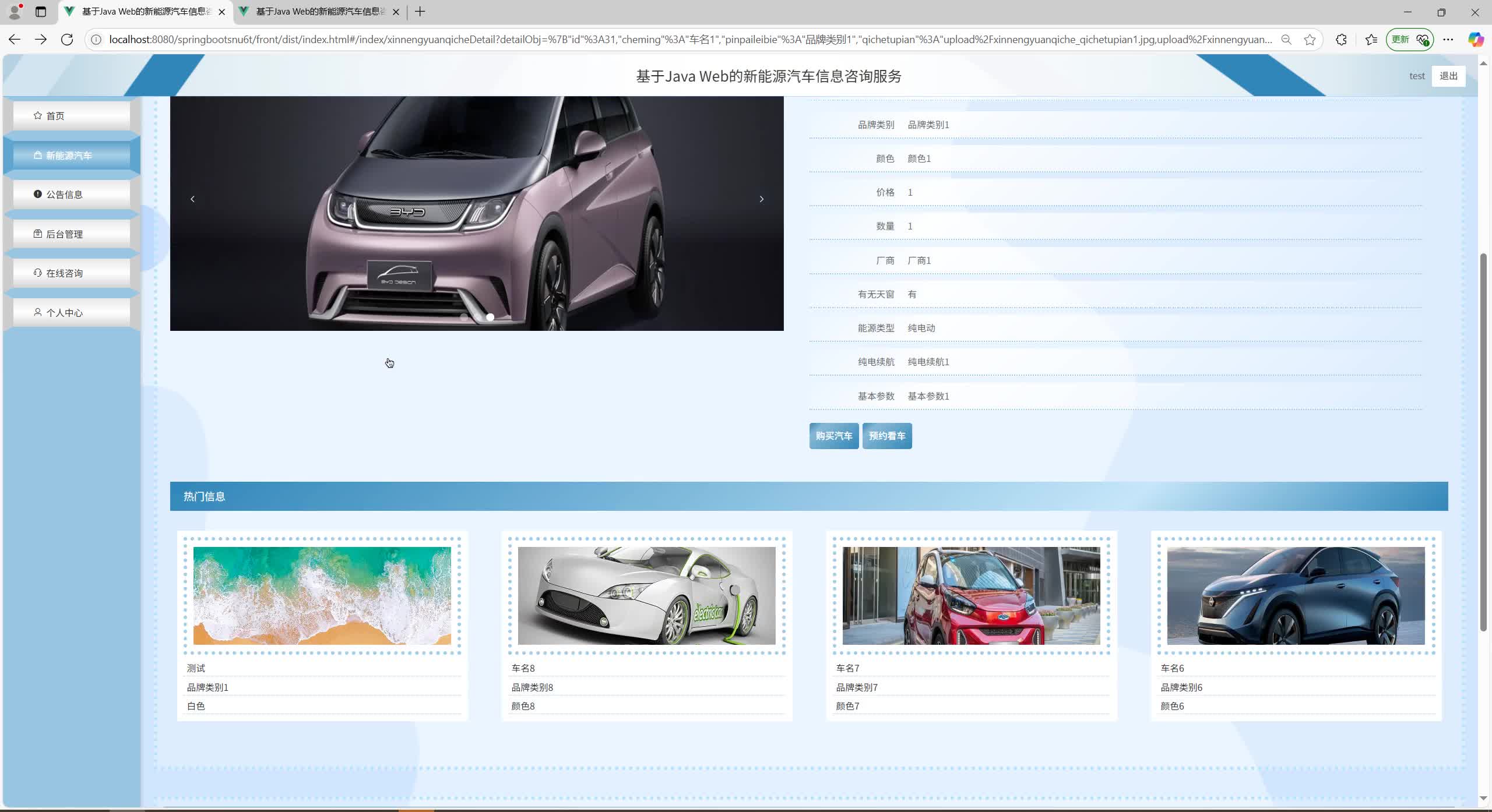
Task: Click the 新能源汽车 bag icon in sidebar
Action: (37, 155)
